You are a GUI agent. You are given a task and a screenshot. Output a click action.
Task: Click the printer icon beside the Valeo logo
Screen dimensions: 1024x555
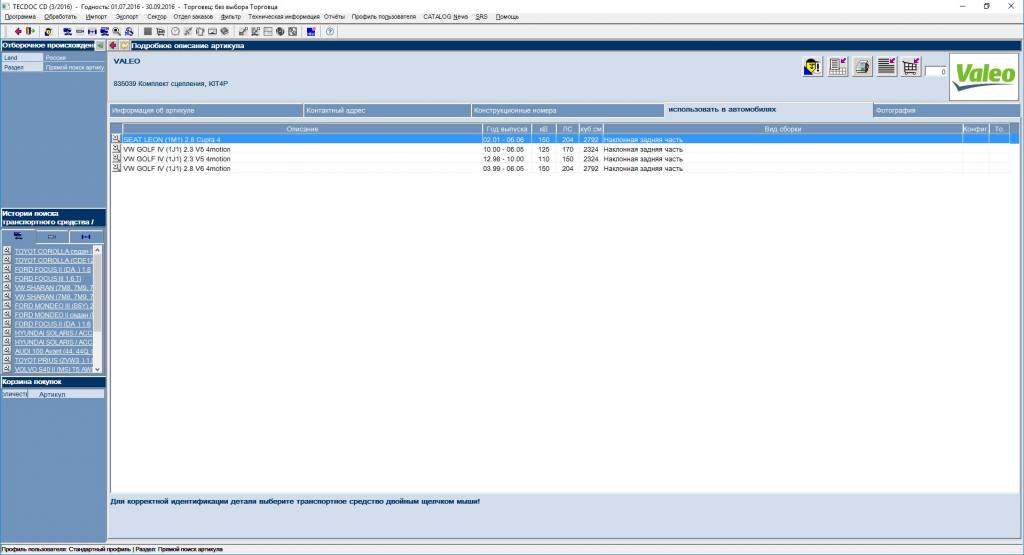pyautogui.click(x=862, y=67)
